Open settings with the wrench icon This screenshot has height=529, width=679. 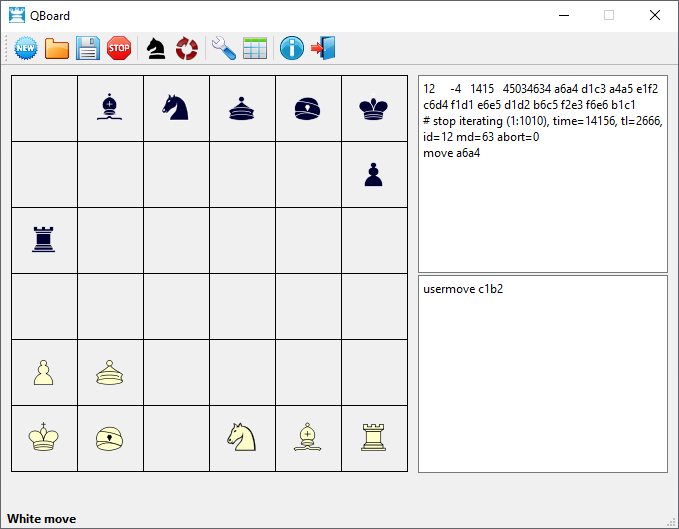(x=224, y=48)
